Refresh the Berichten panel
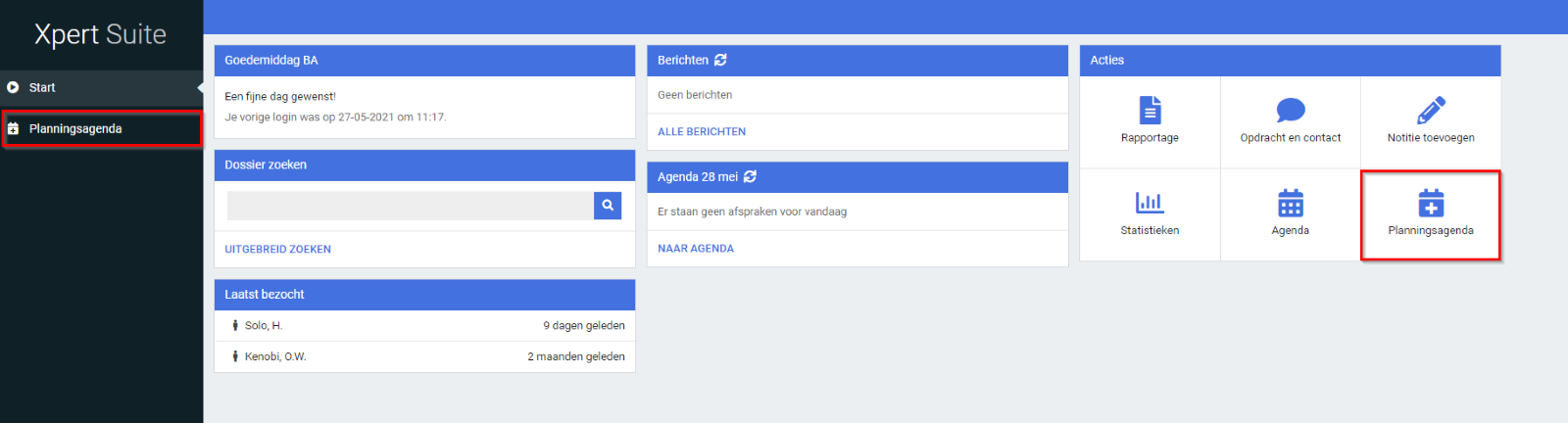The height and width of the screenshot is (423, 1568). pyautogui.click(x=720, y=60)
